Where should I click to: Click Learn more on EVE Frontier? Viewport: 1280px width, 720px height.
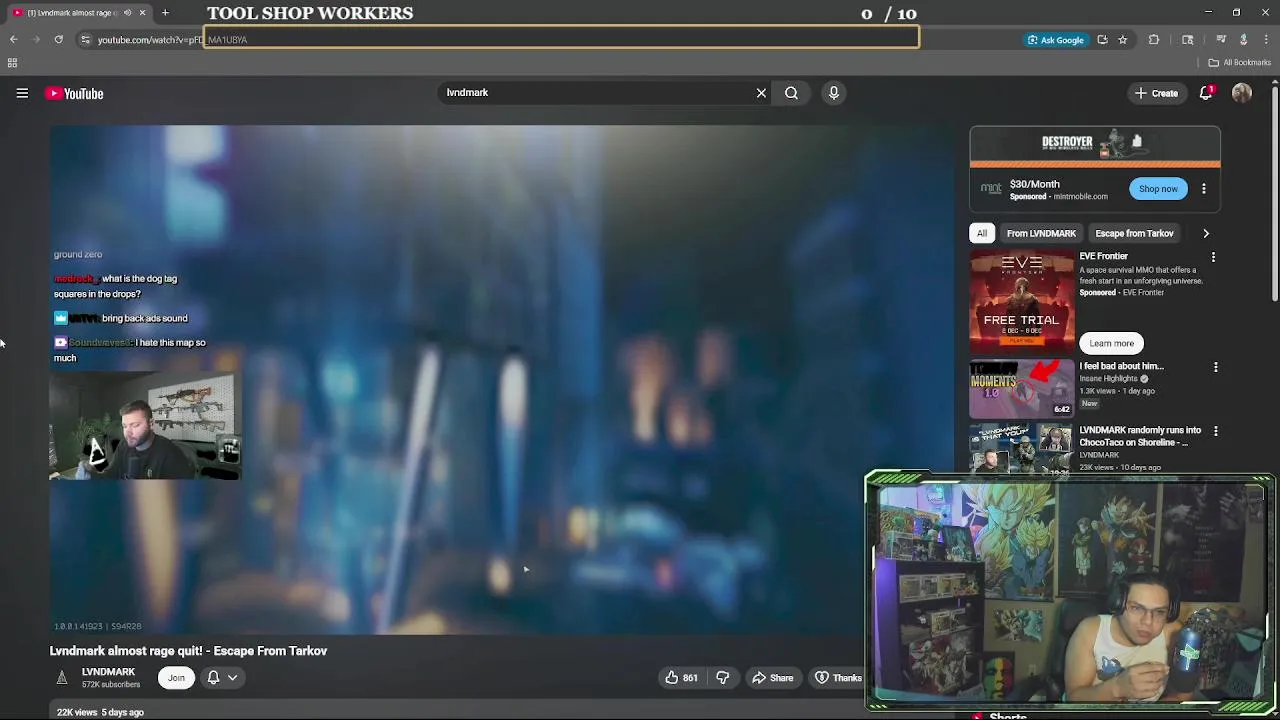1111,343
